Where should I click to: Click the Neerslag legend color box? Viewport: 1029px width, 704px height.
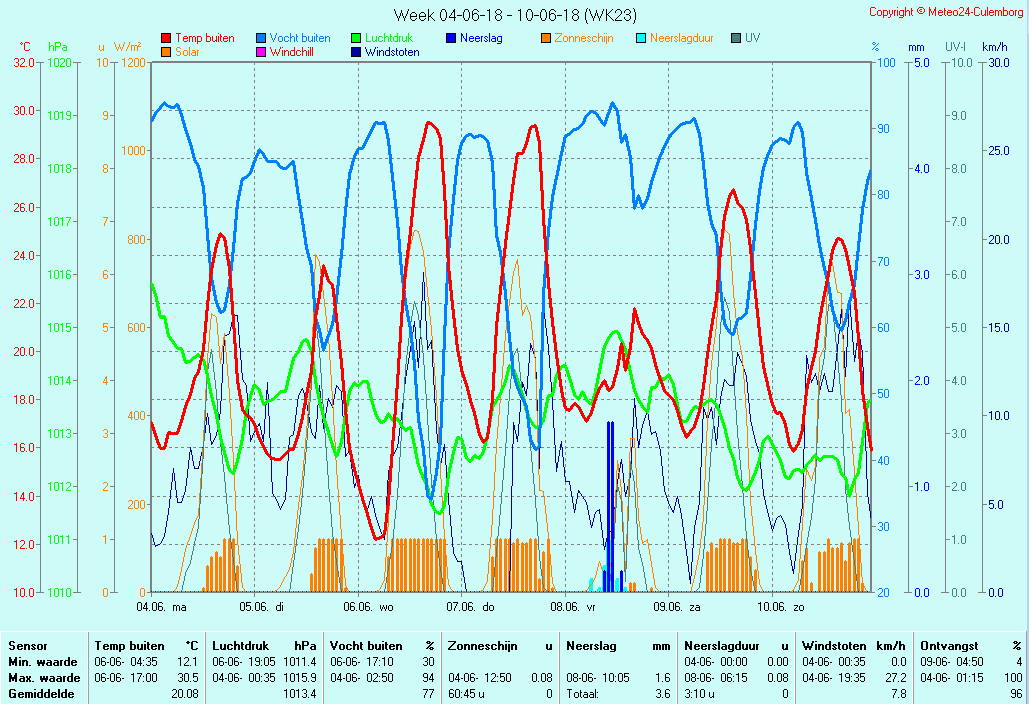(451, 39)
